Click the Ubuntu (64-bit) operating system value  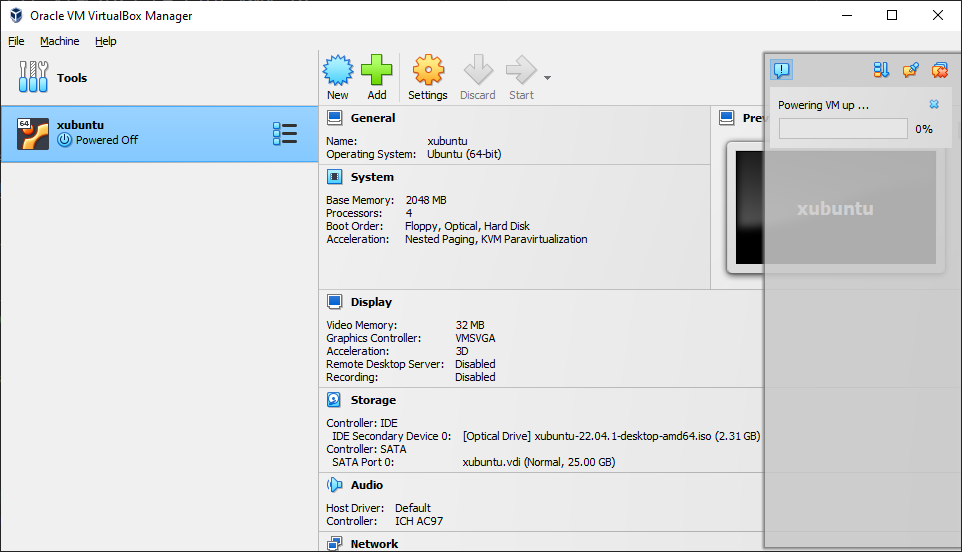pyautogui.click(x=464, y=154)
